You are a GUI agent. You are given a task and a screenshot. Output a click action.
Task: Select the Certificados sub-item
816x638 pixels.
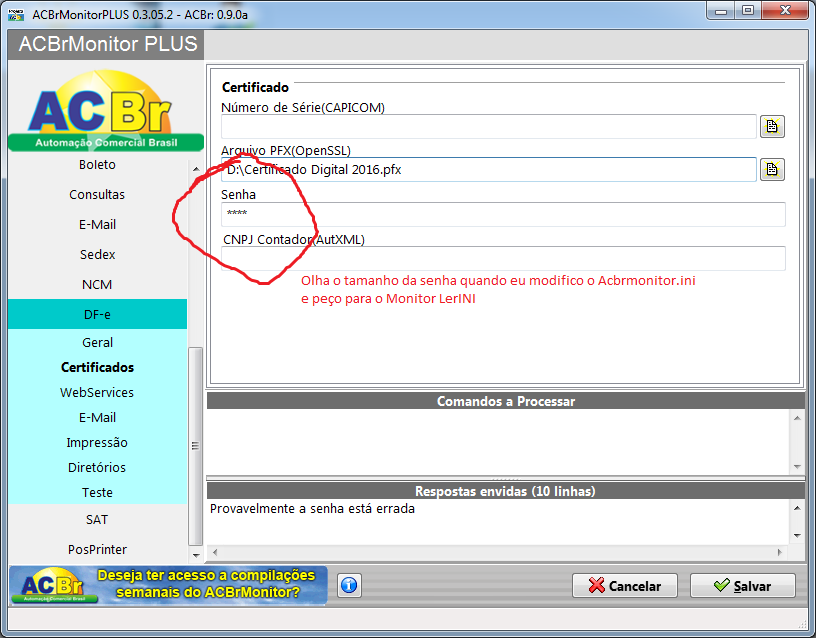coord(97,367)
